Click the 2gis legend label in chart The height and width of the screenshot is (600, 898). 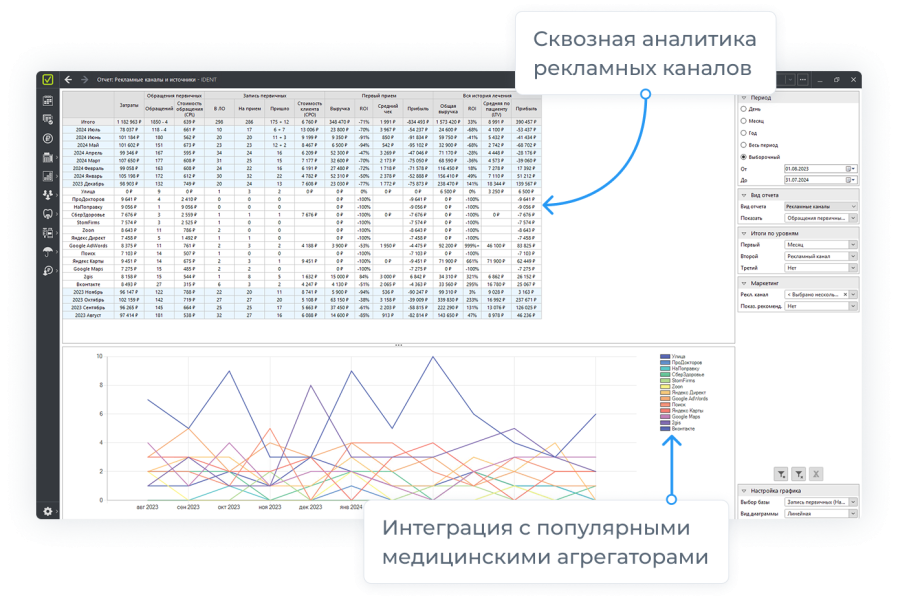coord(676,423)
